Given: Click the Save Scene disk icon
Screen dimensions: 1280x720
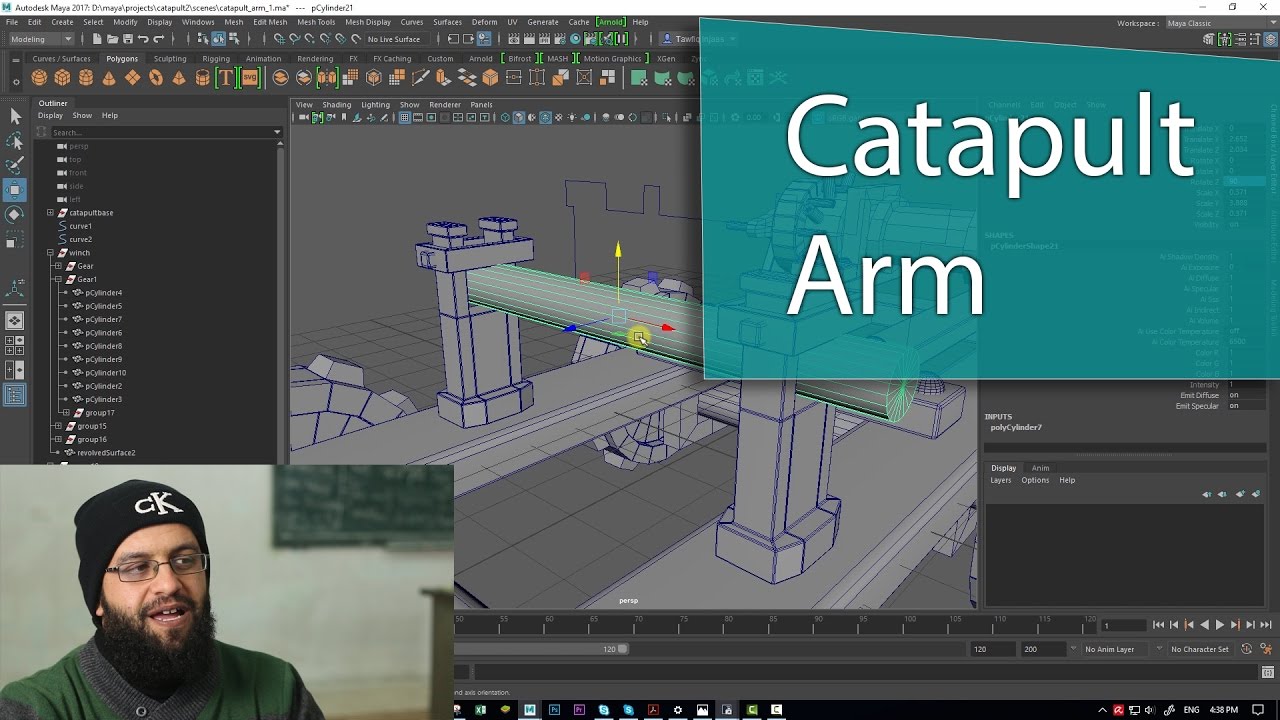Looking at the screenshot, I should 127,39.
